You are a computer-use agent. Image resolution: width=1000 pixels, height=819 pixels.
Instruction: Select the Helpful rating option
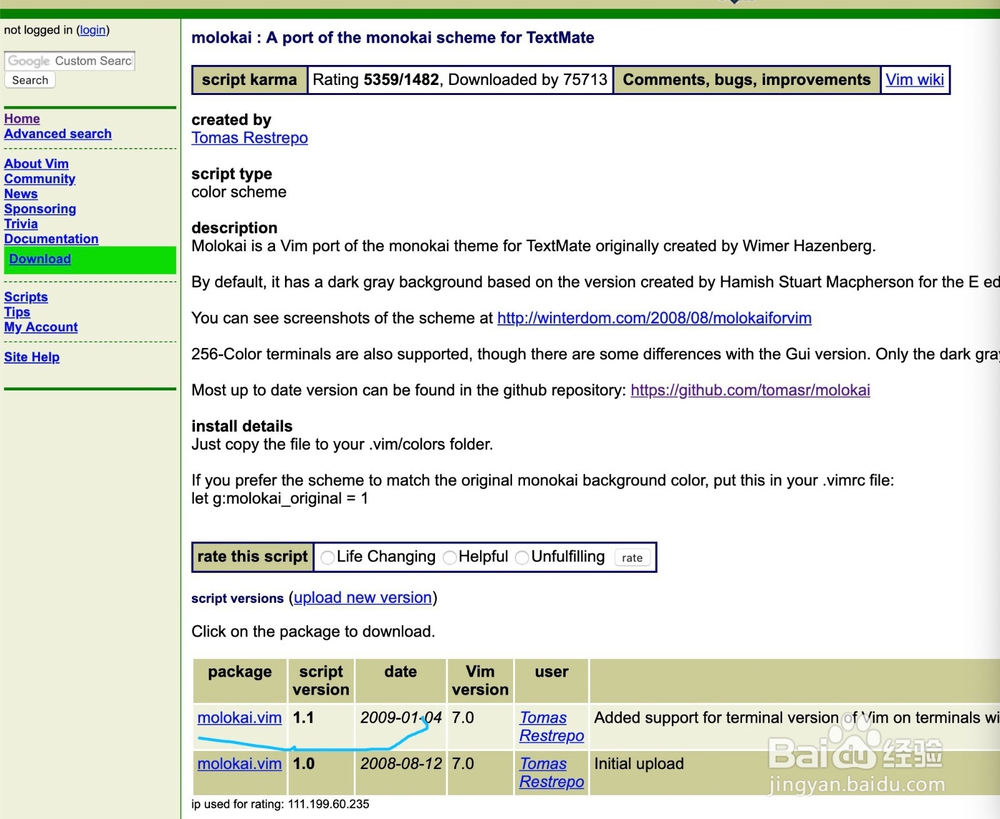(450, 557)
